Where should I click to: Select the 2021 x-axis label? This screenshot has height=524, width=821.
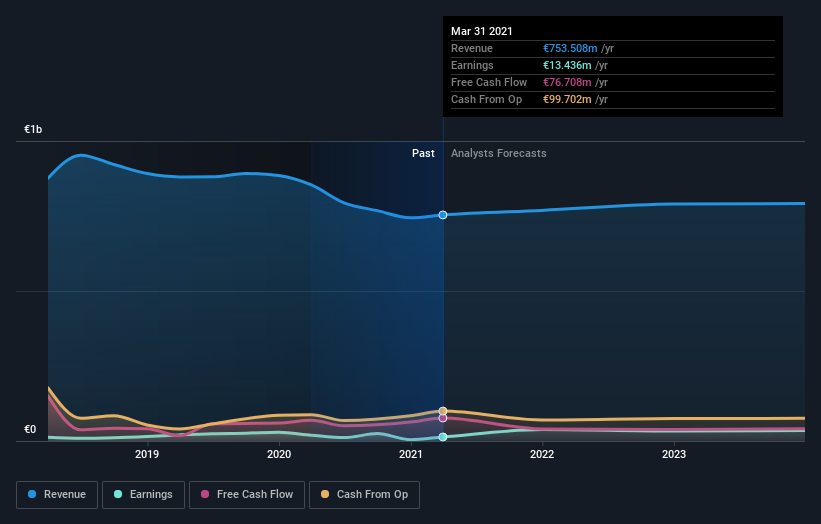click(x=410, y=454)
